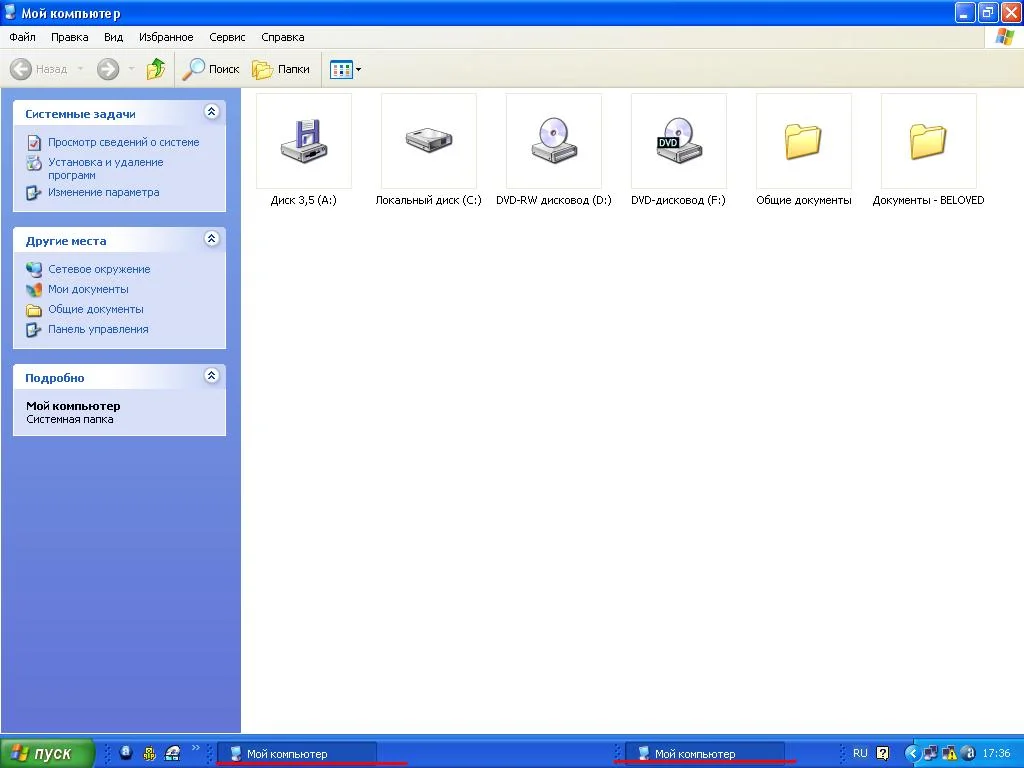This screenshot has width=1024, height=768.
Task: Click Системная папка text in details
Action: click(70, 419)
